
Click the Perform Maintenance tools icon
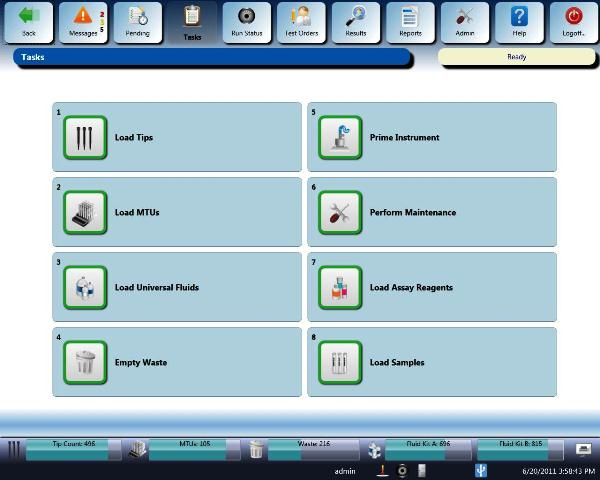[340, 213]
